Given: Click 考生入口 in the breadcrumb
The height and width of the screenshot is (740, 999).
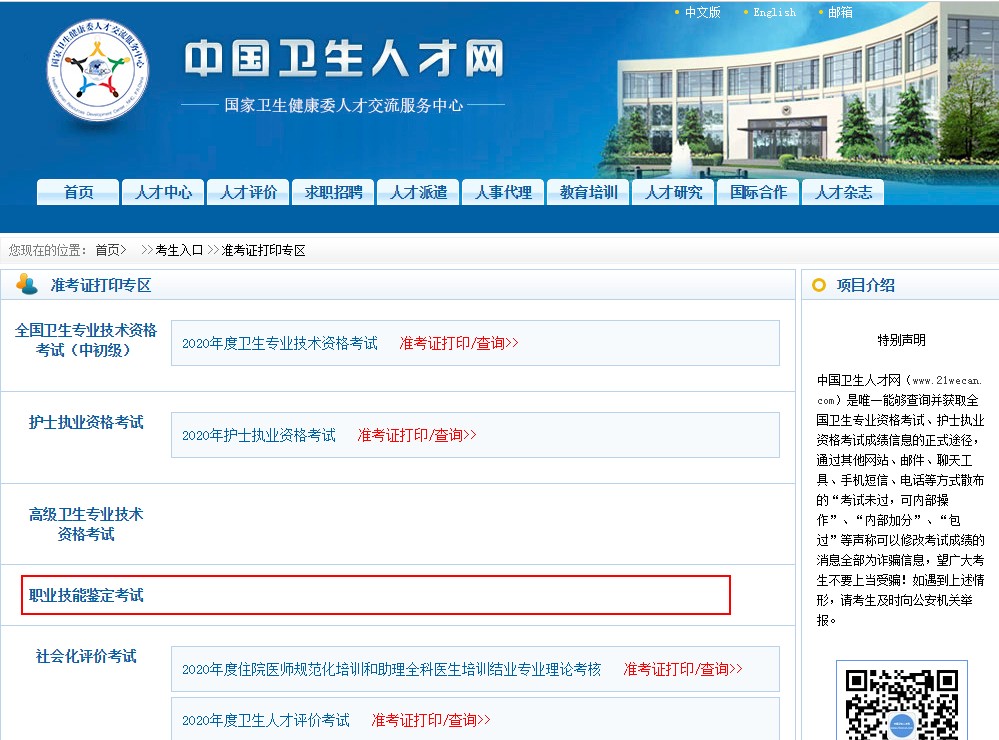Looking at the screenshot, I should click(179, 250).
